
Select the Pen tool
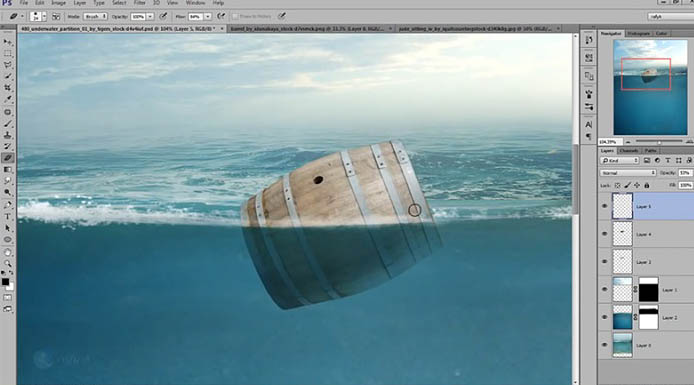(x=8, y=204)
